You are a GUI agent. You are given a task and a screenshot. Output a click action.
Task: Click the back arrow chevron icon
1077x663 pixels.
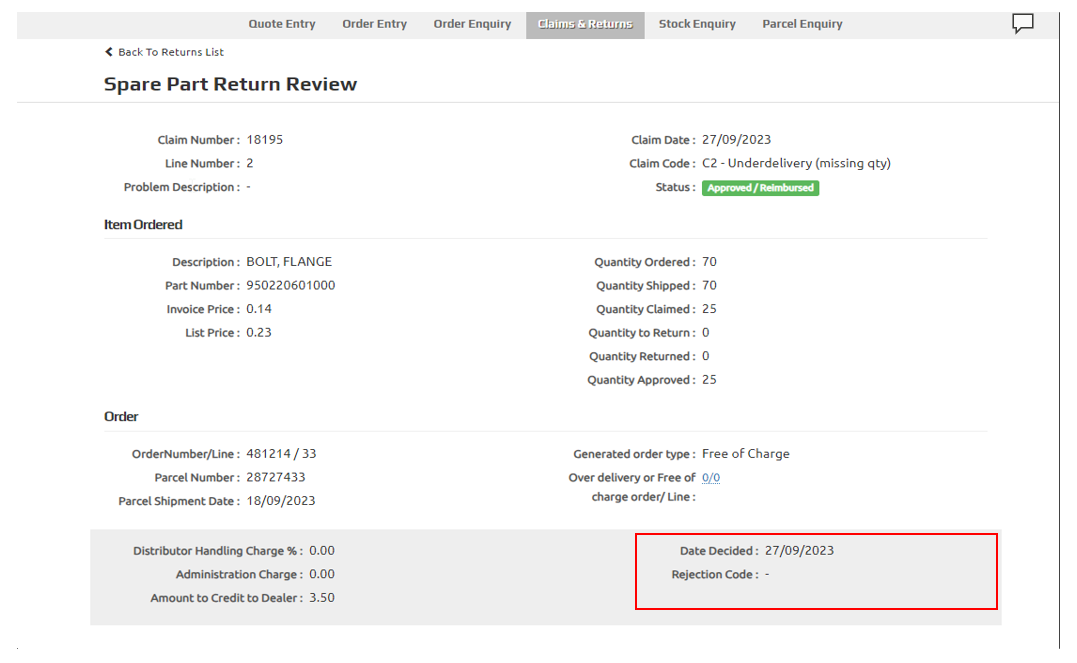coord(109,52)
